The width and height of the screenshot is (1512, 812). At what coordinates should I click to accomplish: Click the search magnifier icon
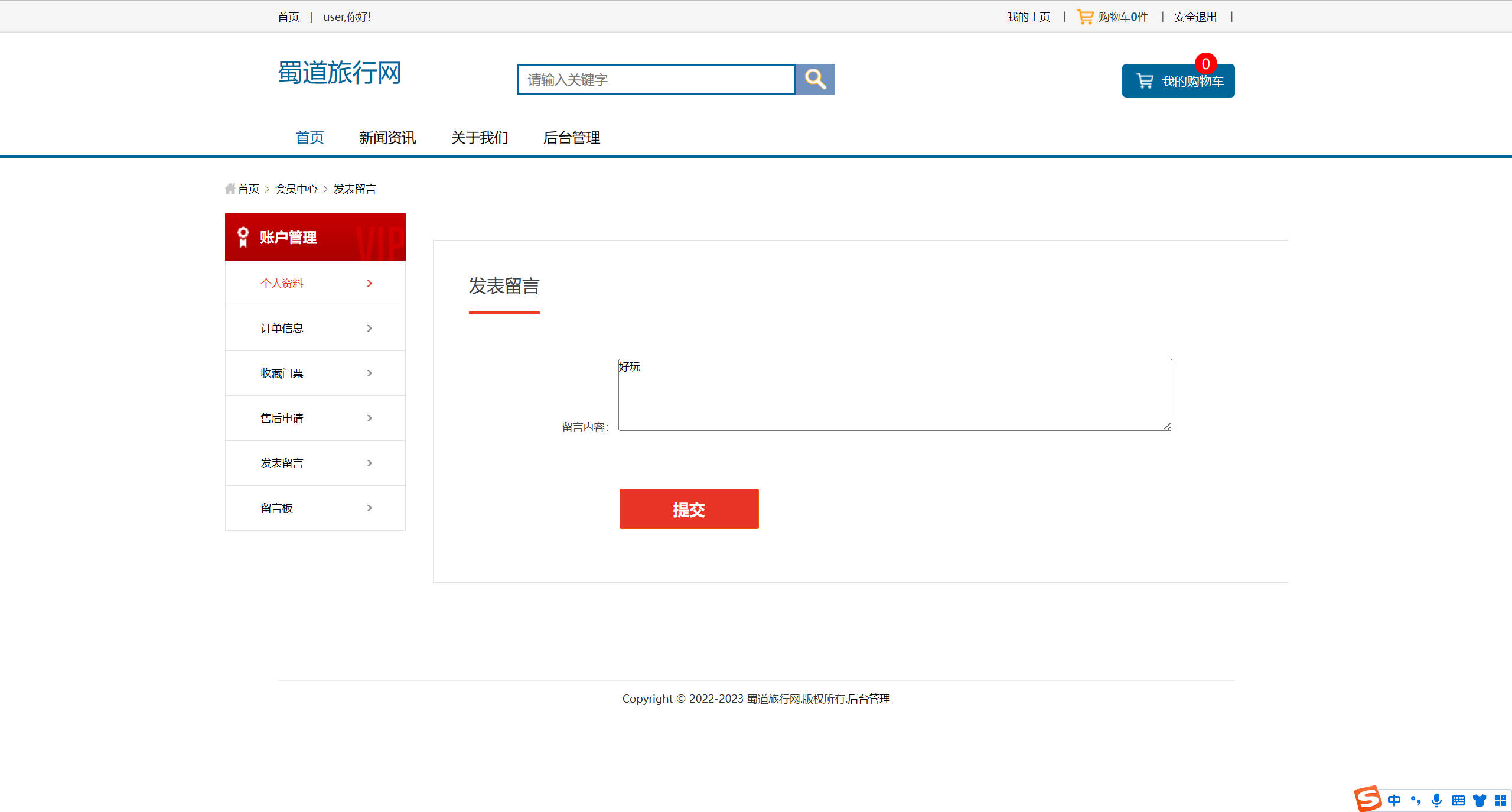coord(815,79)
